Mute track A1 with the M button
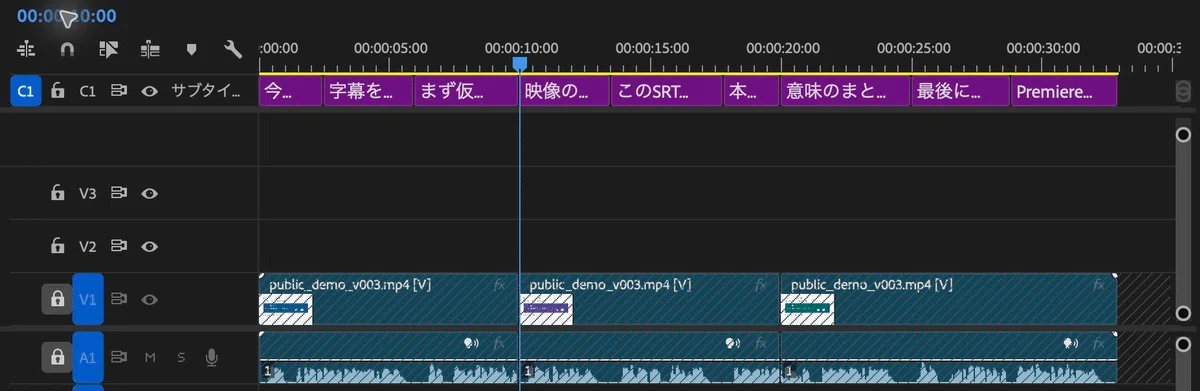The height and width of the screenshot is (391, 1200). [x=150, y=357]
